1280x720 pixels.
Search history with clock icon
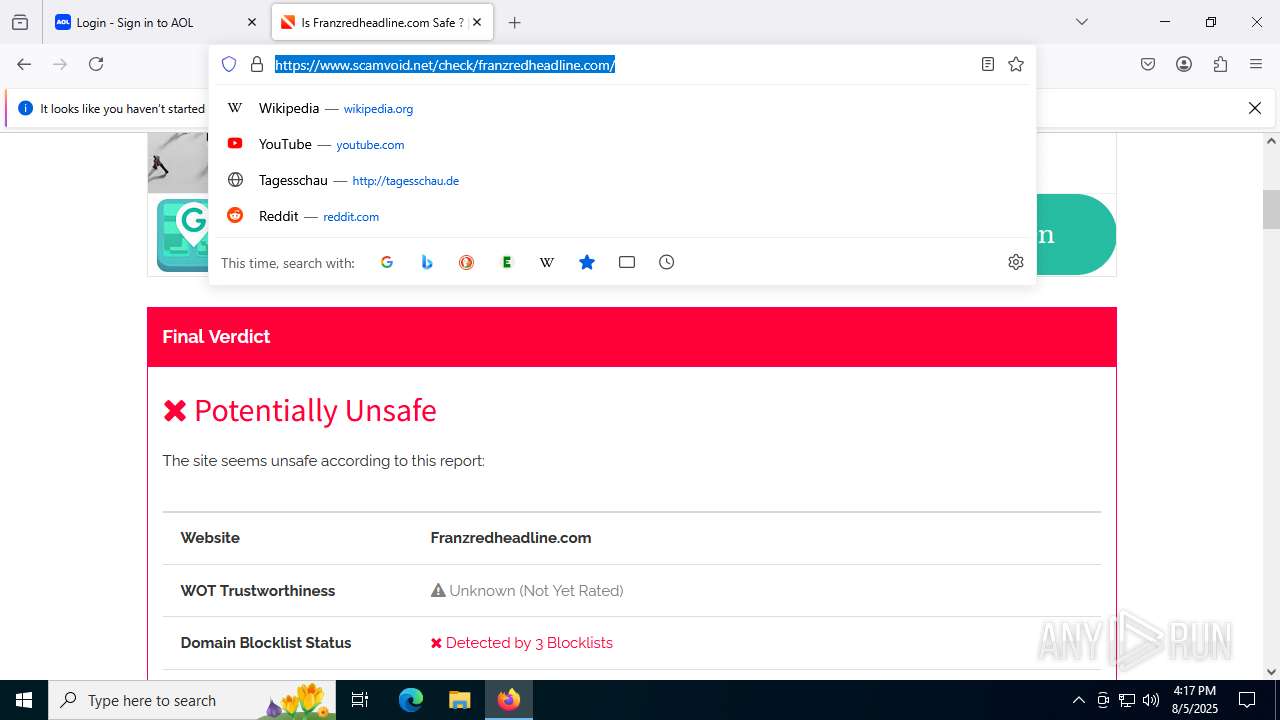pyautogui.click(x=667, y=262)
